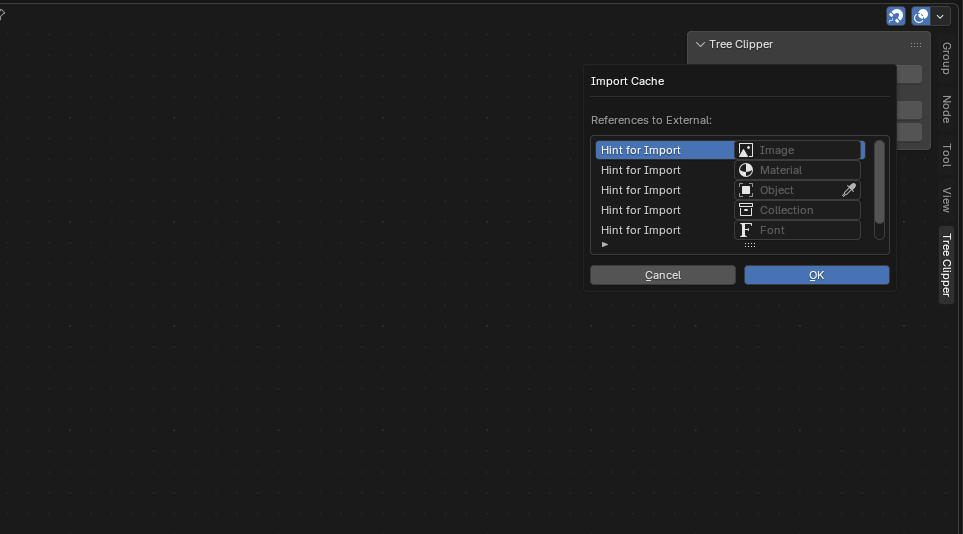Switch to the Tool sidebar tab

(946, 155)
